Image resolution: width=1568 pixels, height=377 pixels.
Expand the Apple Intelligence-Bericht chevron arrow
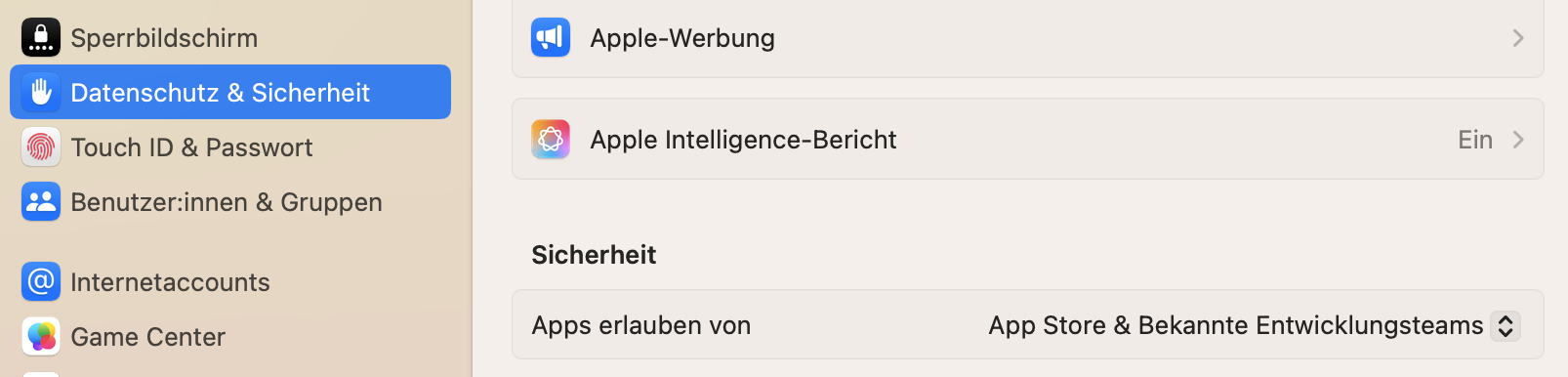pyautogui.click(x=1518, y=140)
